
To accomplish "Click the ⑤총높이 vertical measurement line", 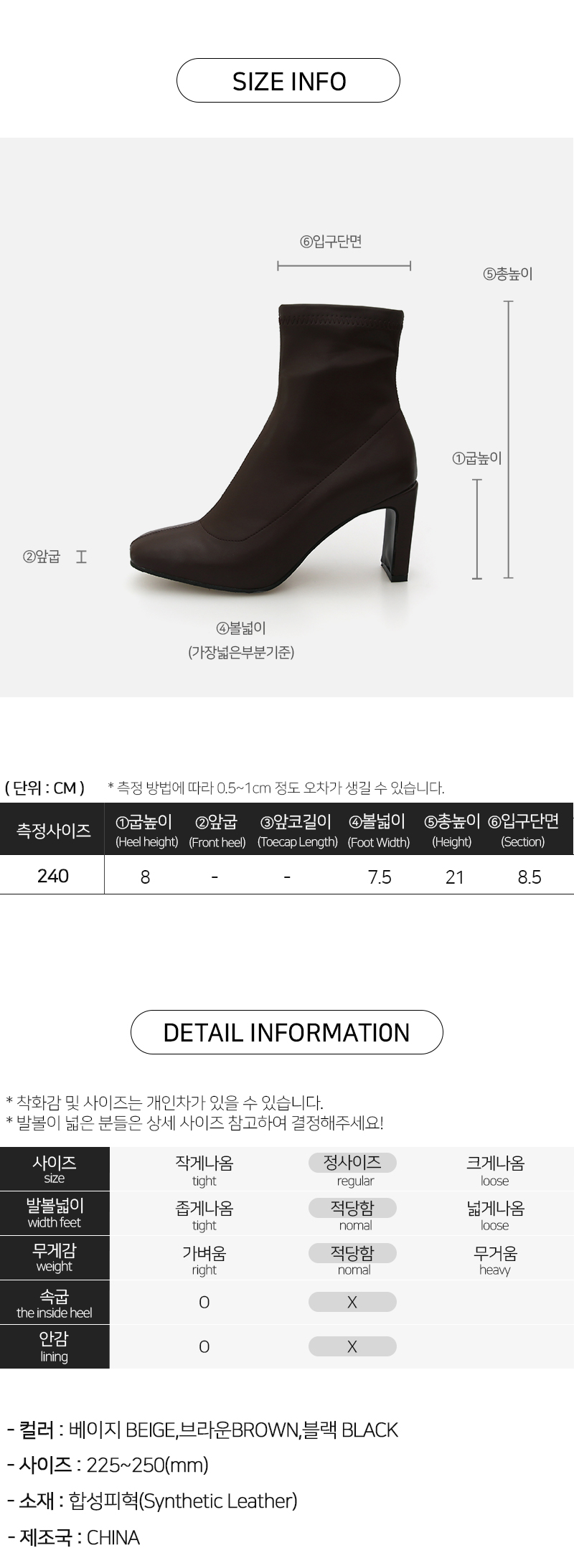I will point(509,440).
